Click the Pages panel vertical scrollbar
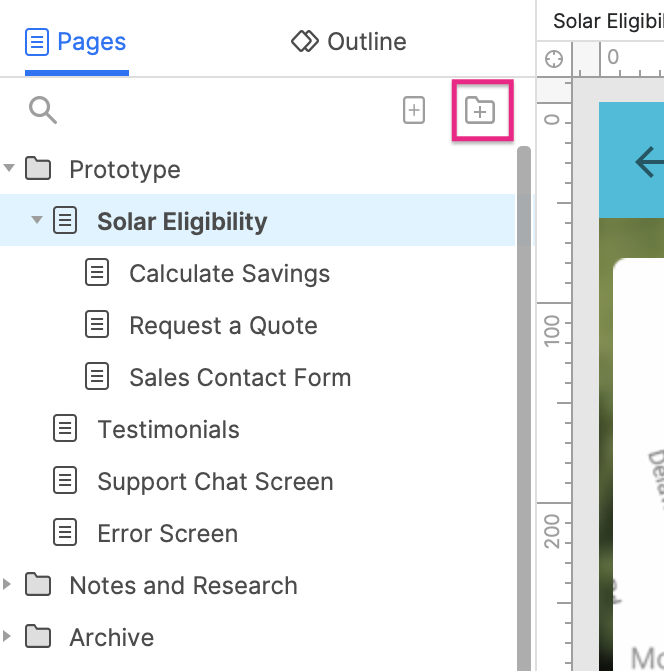Image resolution: width=664 pixels, height=671 pixels. pyautogui.click(x=523, y=400)
